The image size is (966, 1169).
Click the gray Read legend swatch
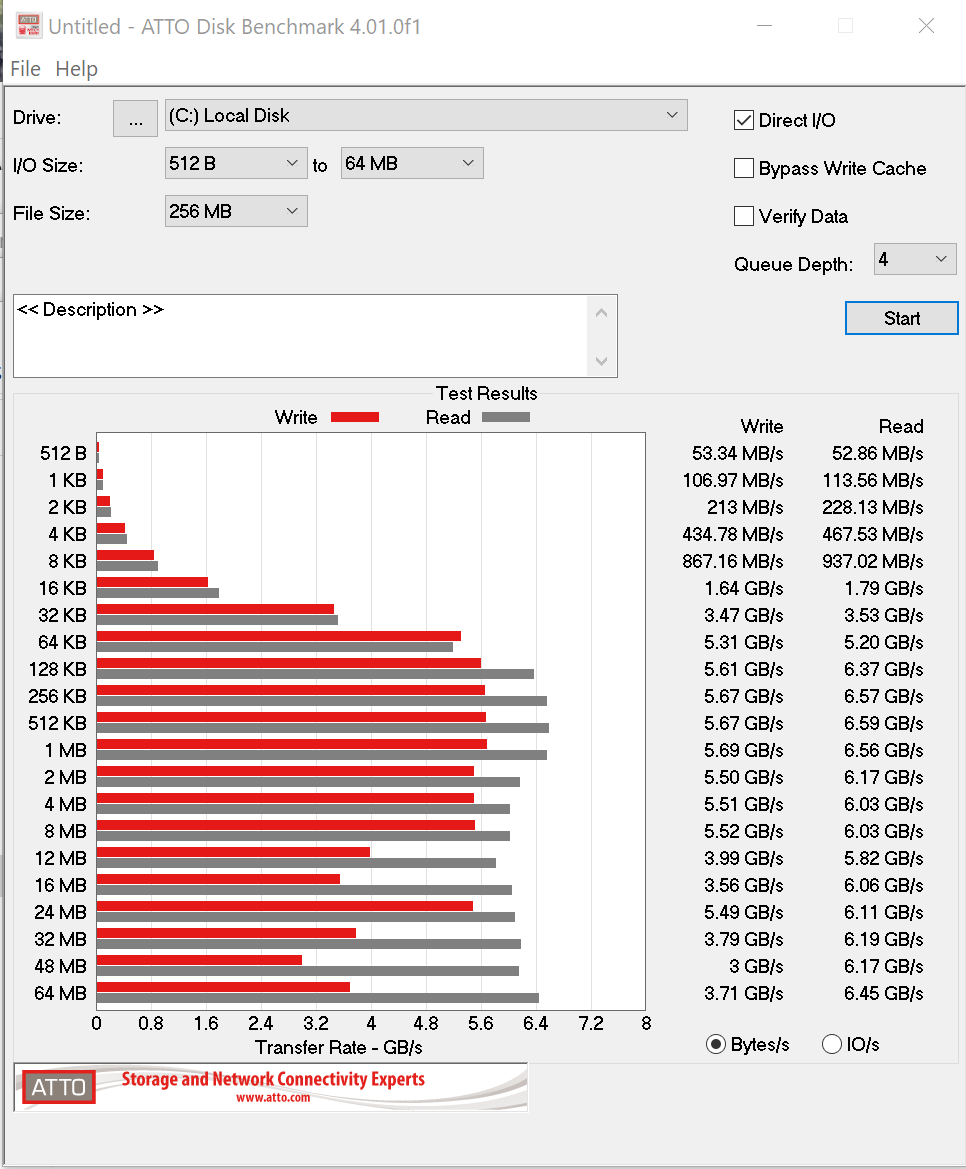click(x=505, y=417)
